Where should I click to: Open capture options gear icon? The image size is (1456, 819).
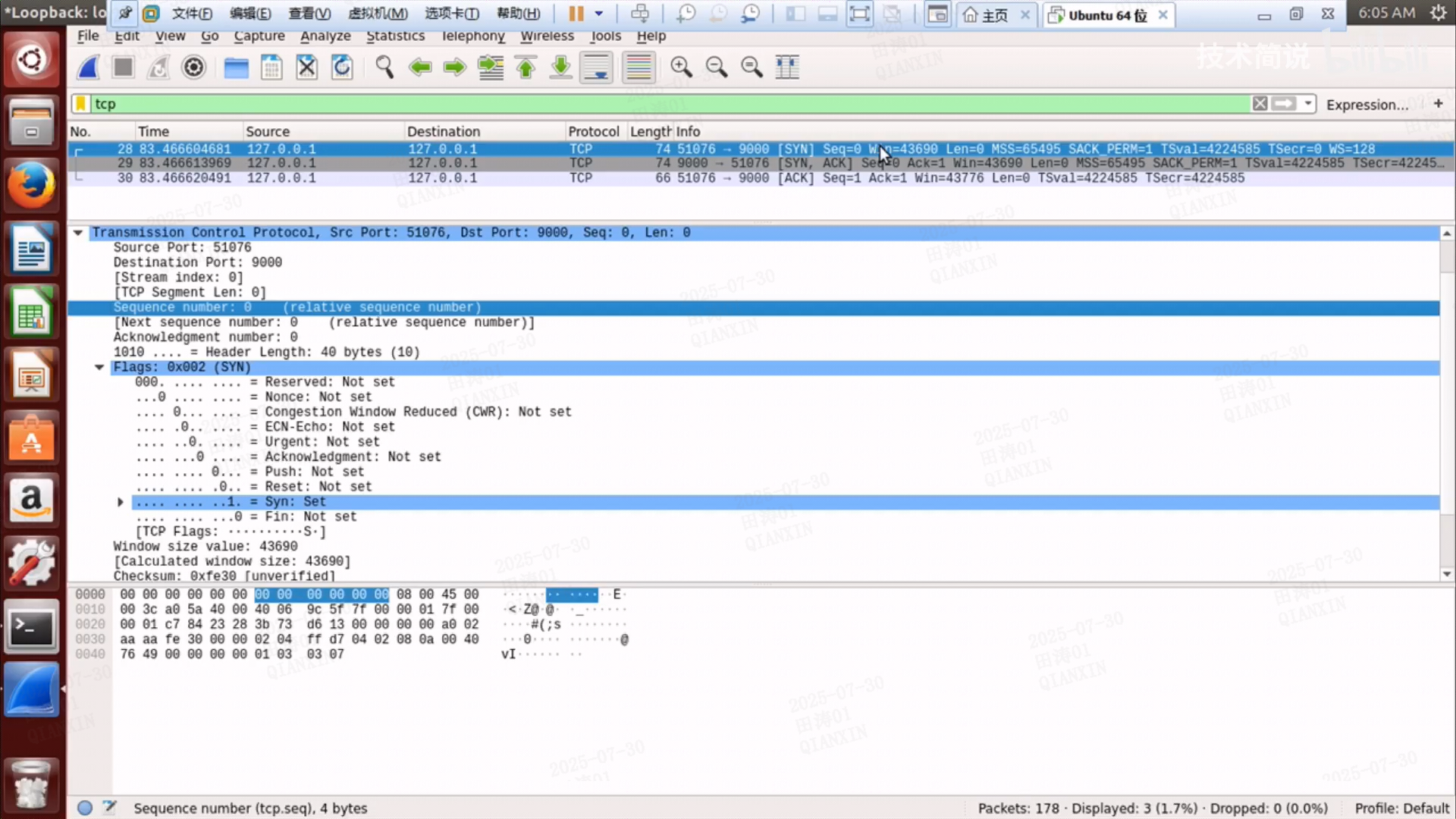[x=194, y=67]
